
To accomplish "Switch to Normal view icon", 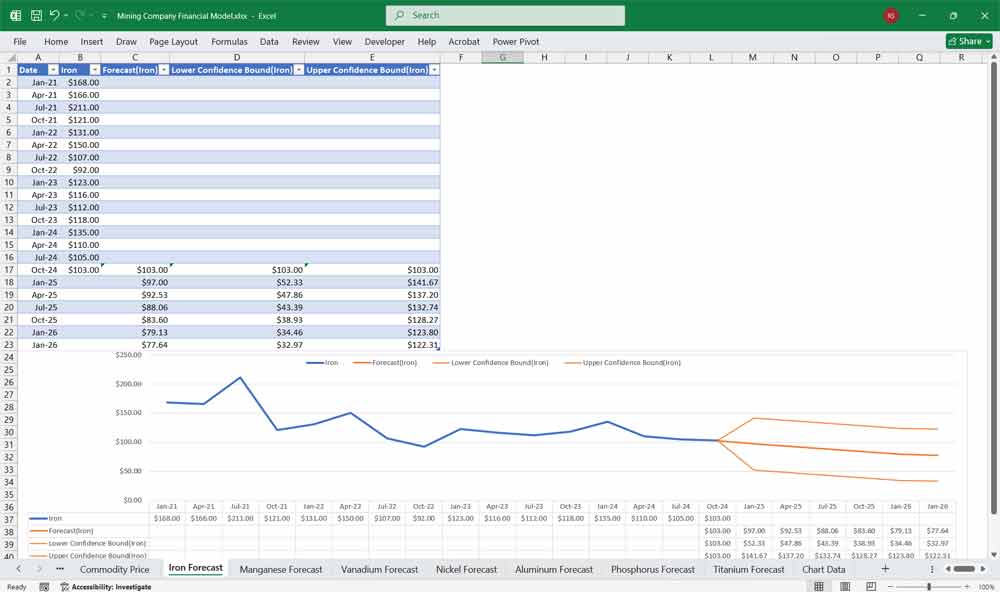I will [x=819, y=586].
